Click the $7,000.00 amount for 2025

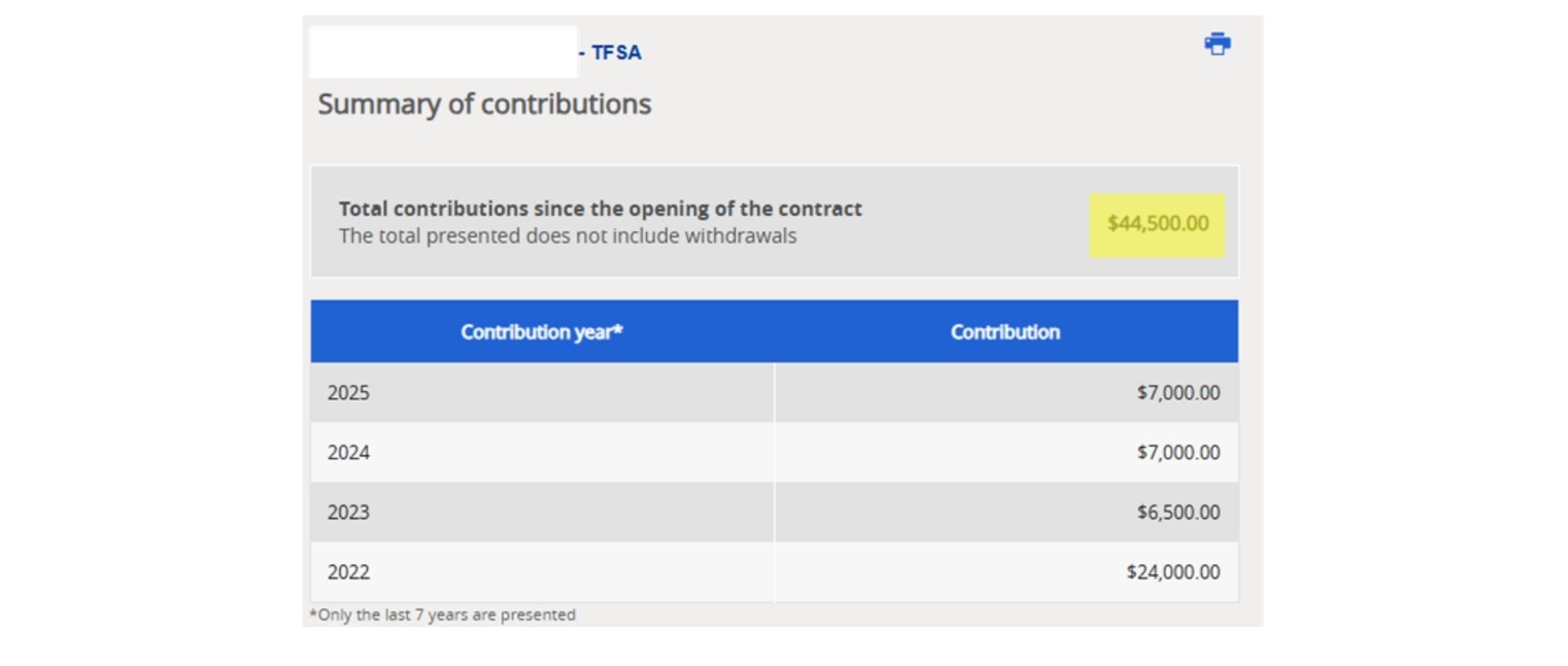pos(1178,393)
